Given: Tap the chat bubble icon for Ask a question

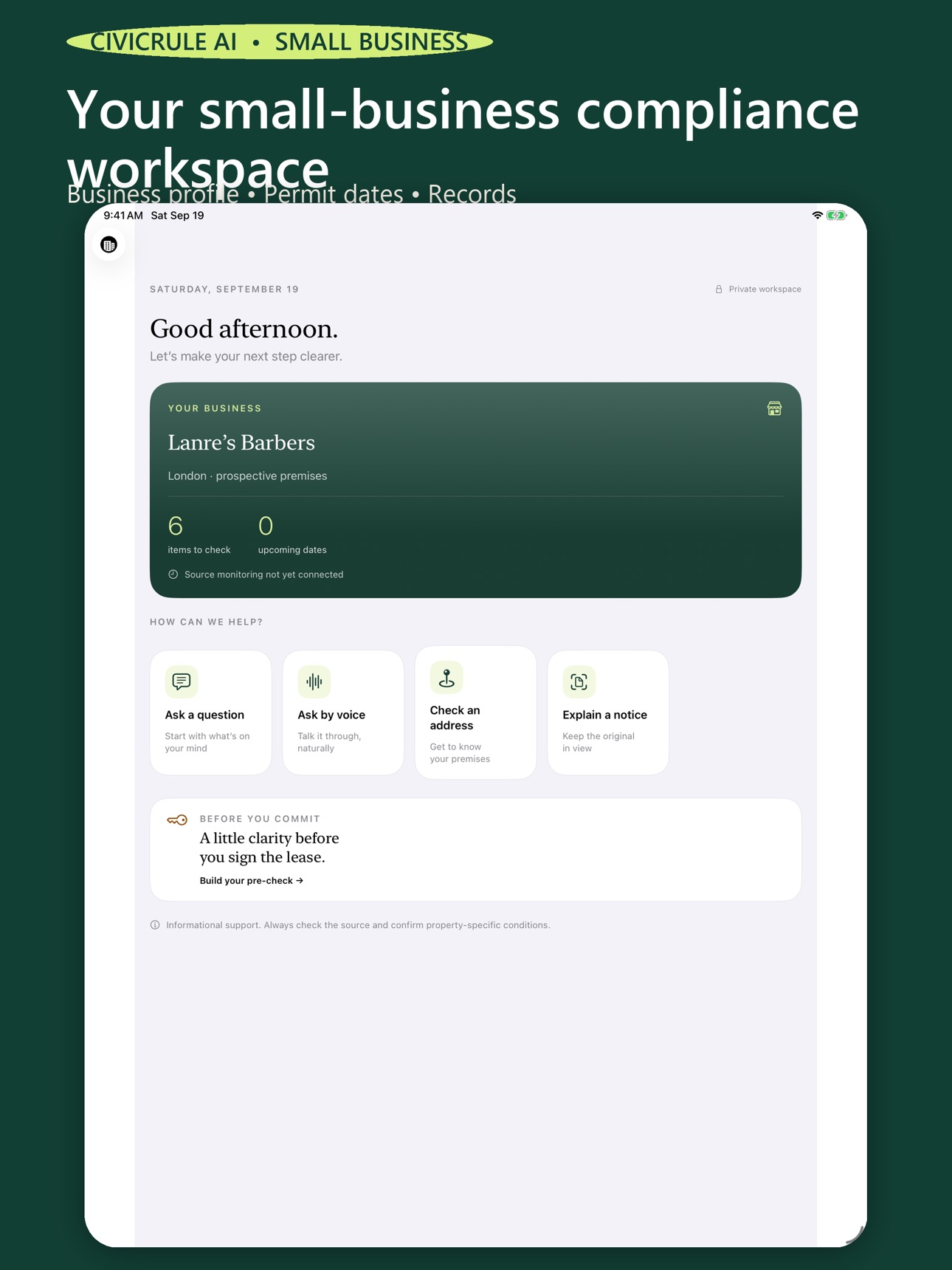Looking at the screenshot, I should (182, 682).
